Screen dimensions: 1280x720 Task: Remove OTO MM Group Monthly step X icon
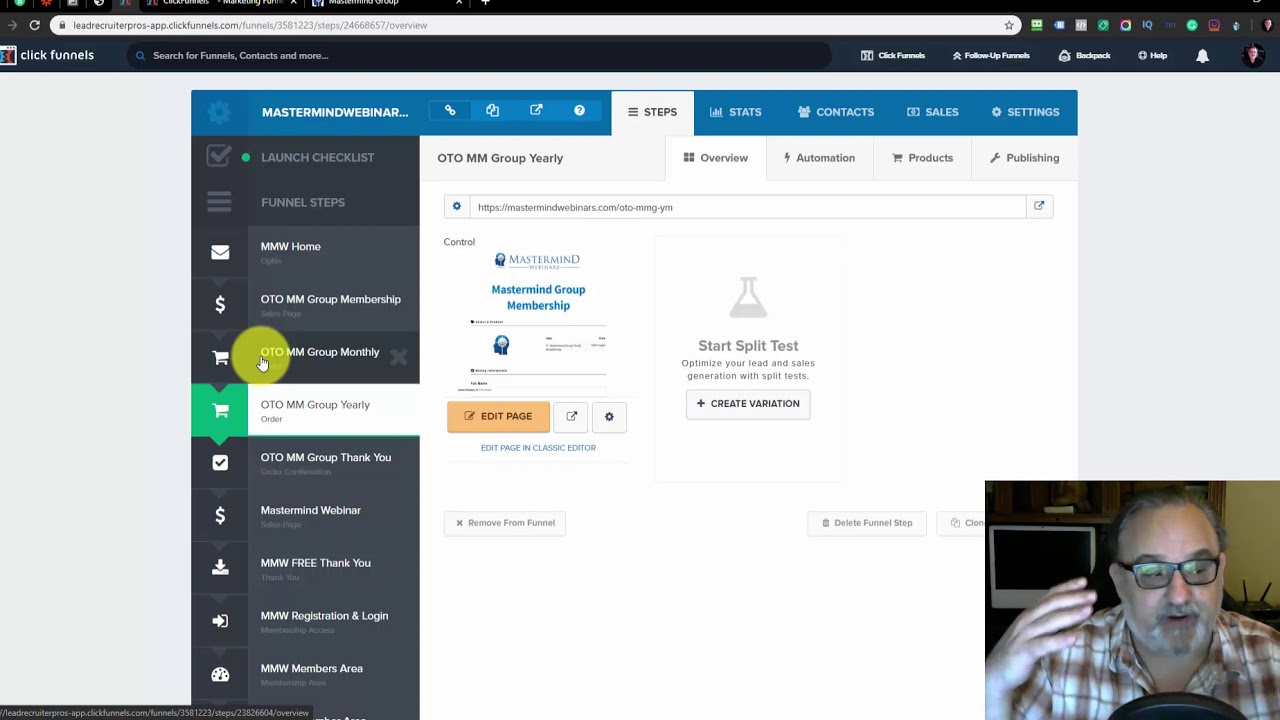399,357
